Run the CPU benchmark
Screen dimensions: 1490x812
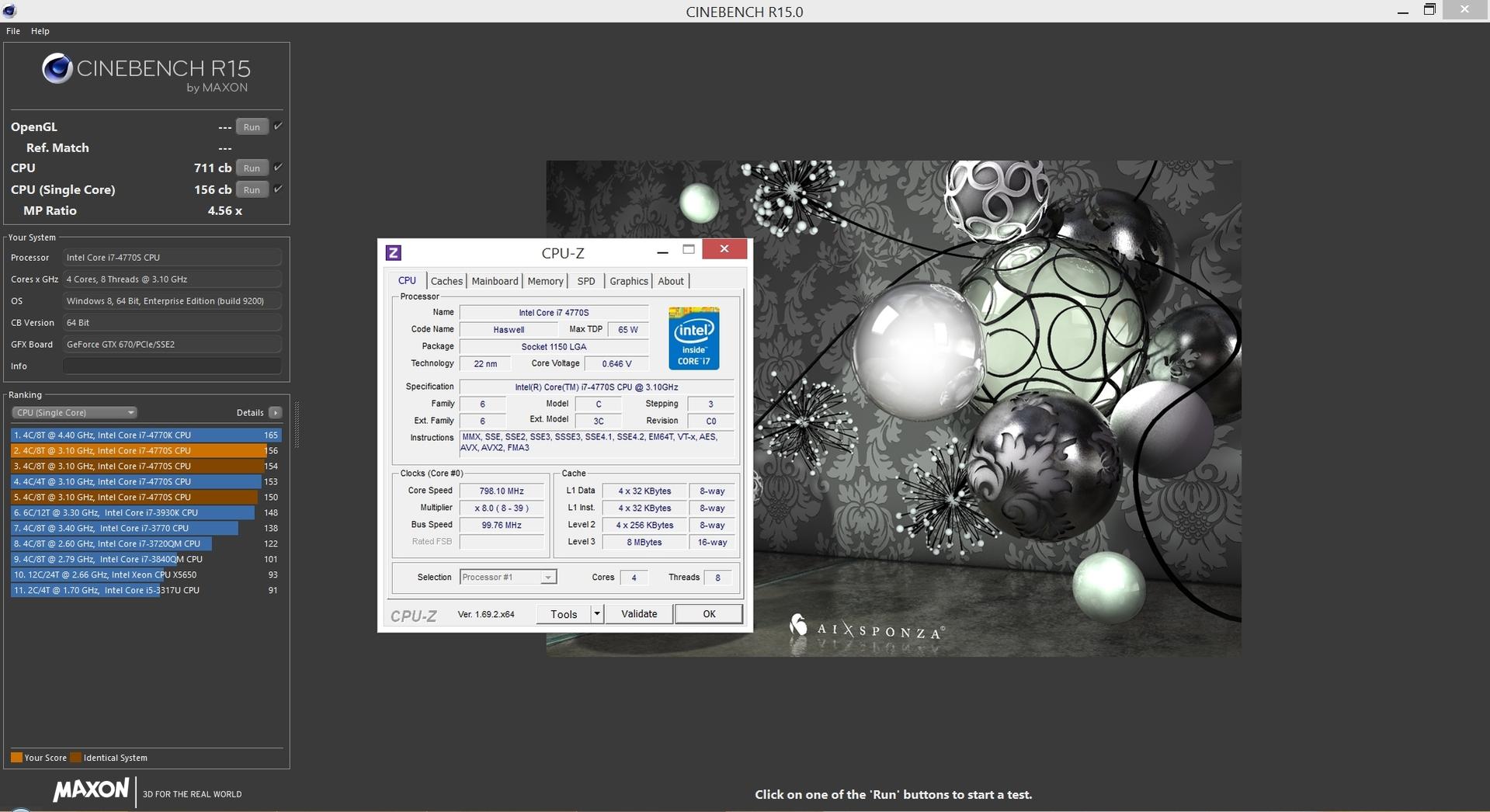(x=252, y=168)
